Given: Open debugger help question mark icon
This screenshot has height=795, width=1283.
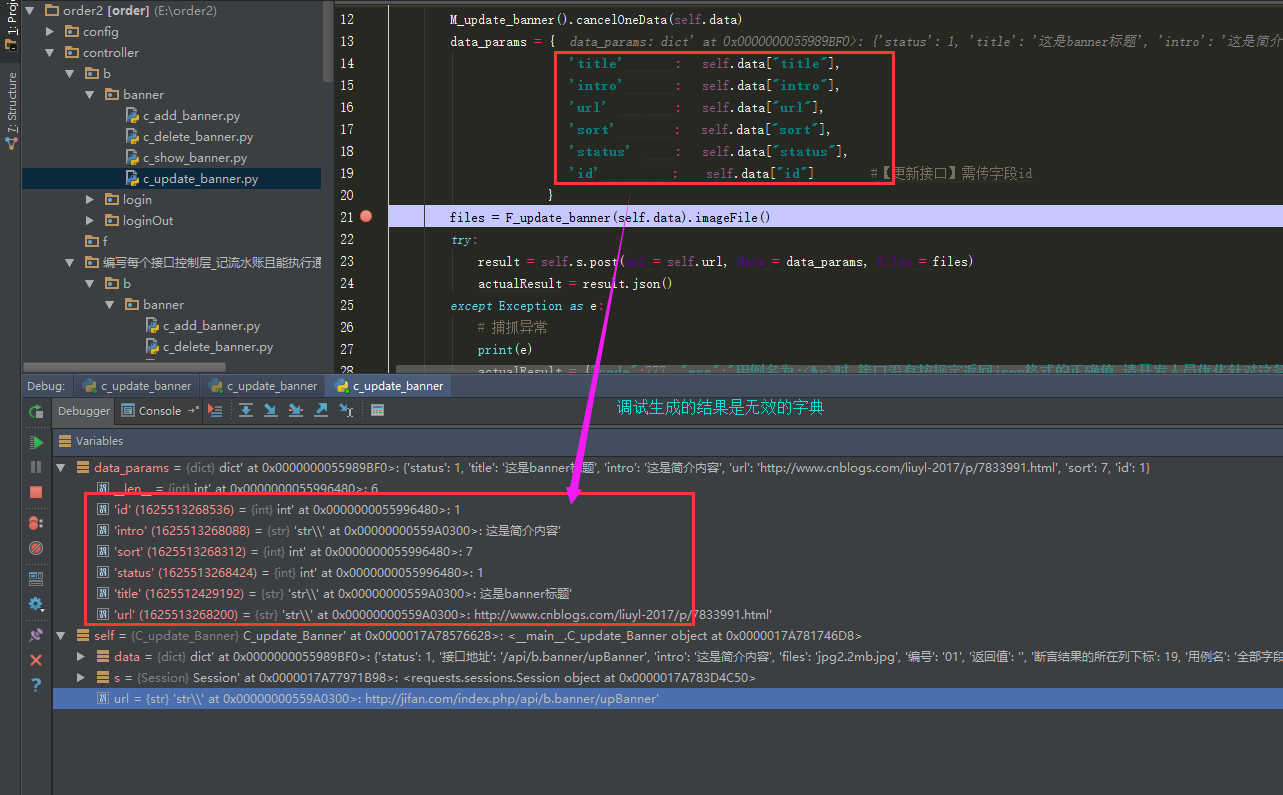Looking at the screenshot, I should (37, 685).
